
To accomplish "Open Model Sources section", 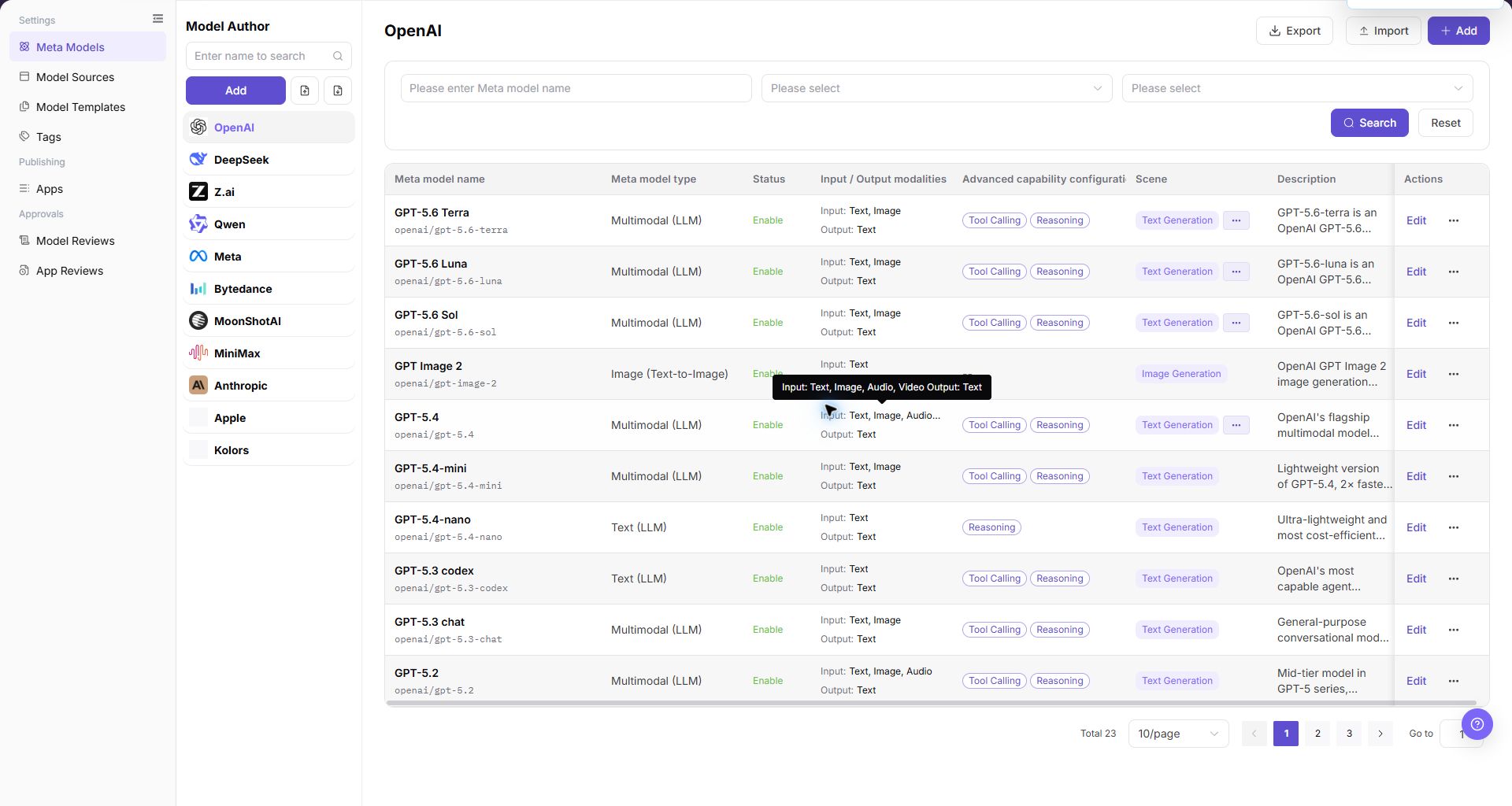I will click(x=87, y=77).
